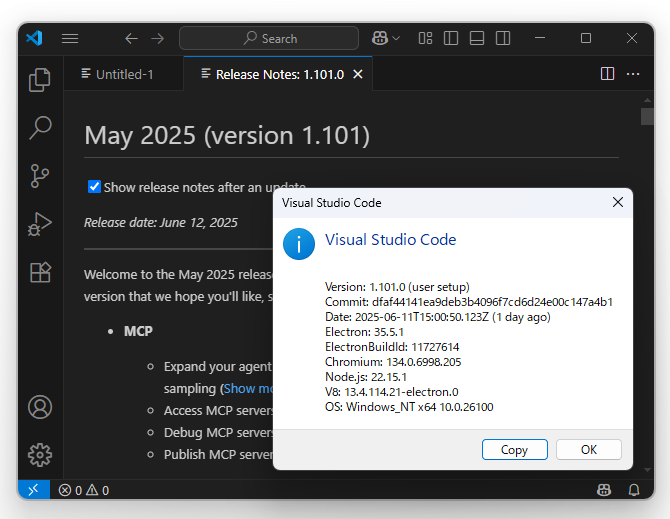This screenshot has height=519, width=670.
Task: Toggle the secondary side bar
Action: click(503, 38)
